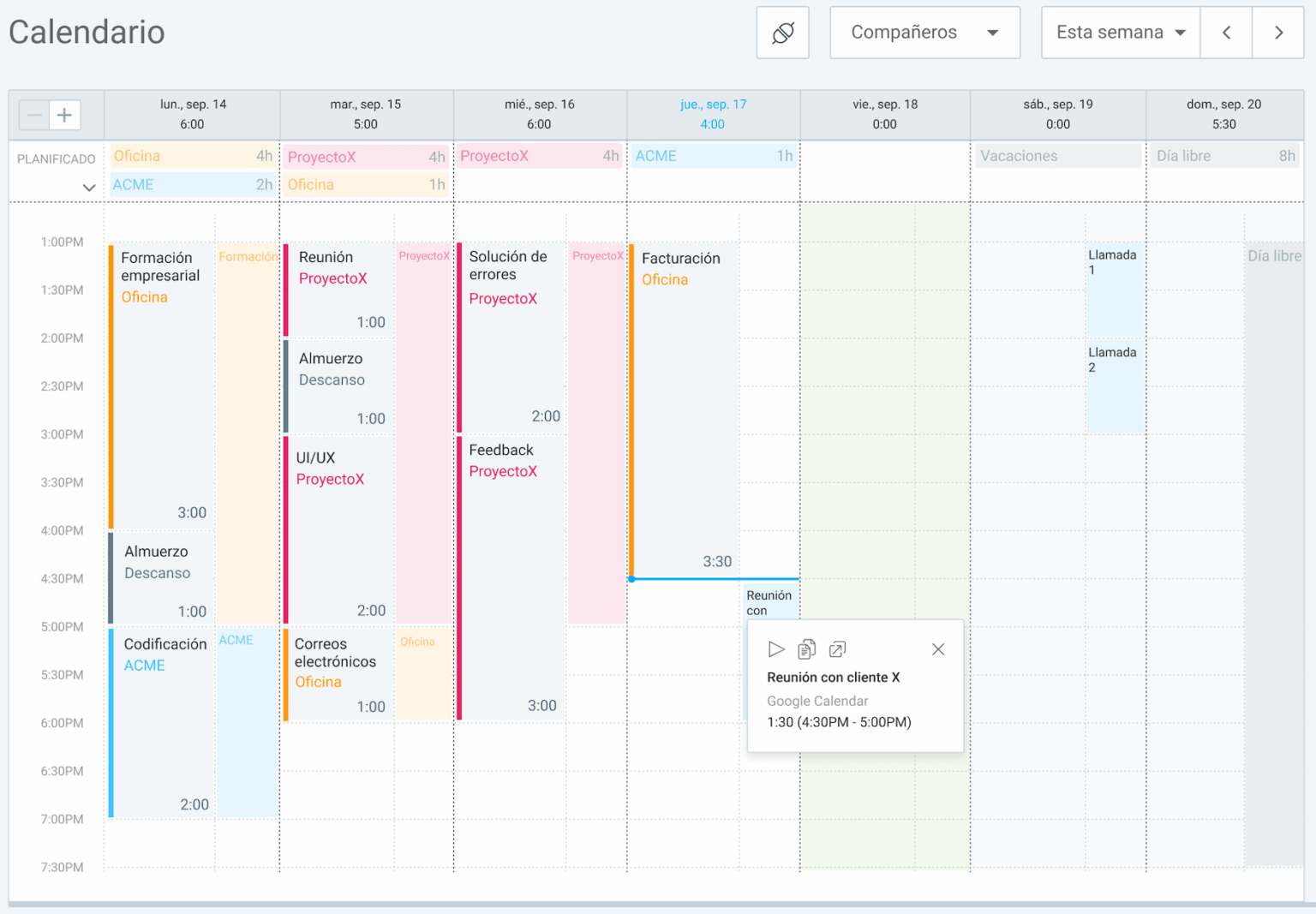Close the Reunión con cliente X popup
The image size is (1316, 914).
937,649
